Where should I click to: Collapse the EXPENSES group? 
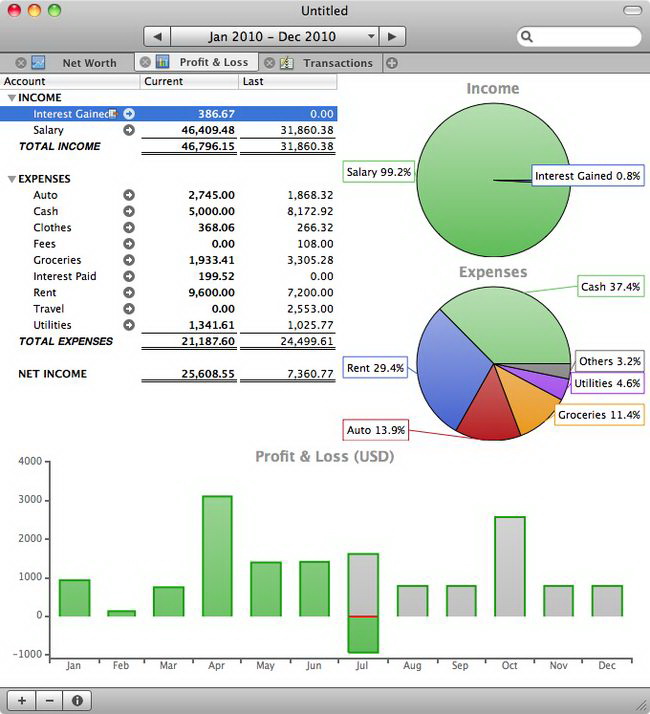[11, 179]
